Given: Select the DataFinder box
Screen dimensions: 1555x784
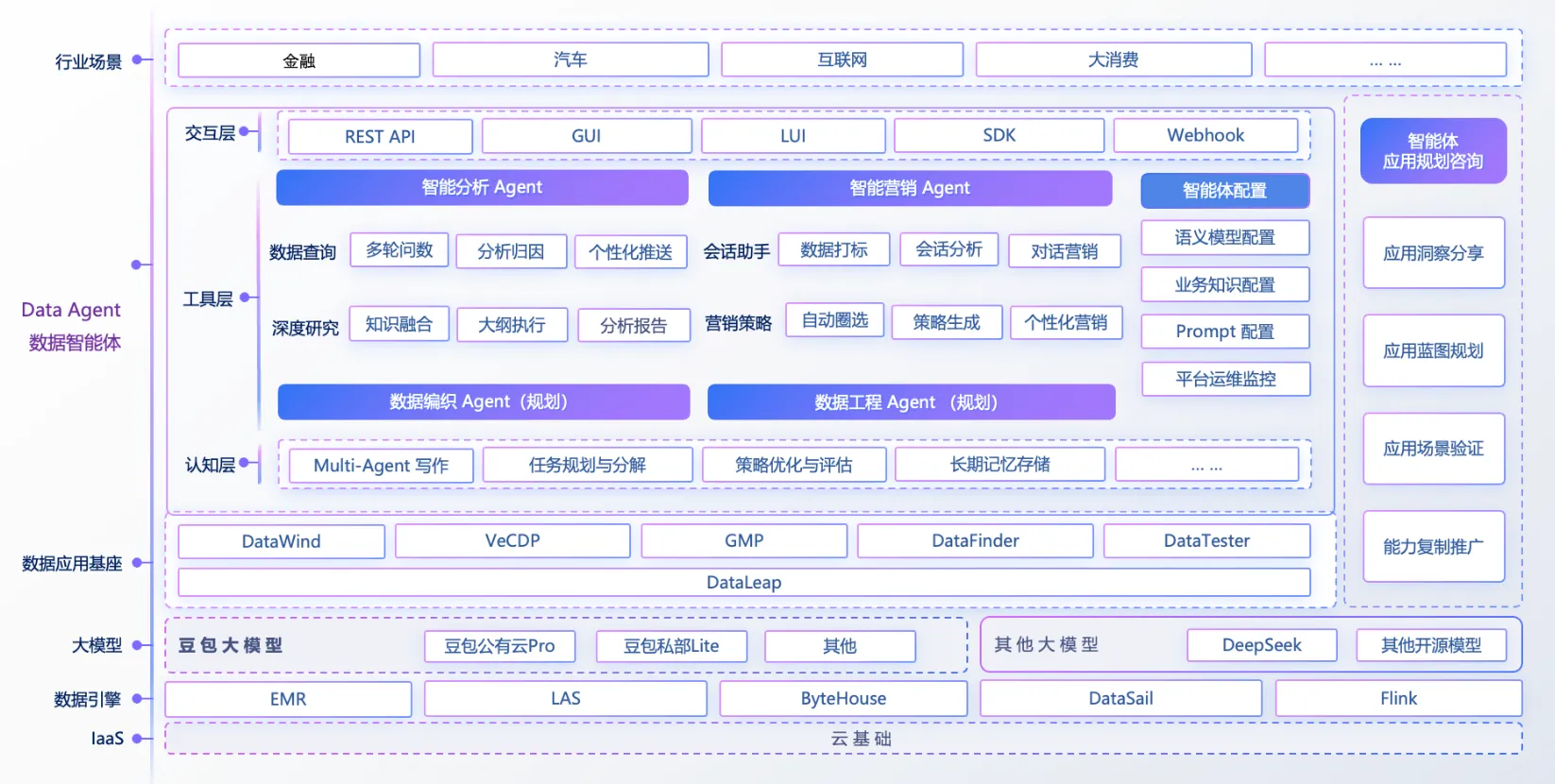Looking at the screenshot, I should point(975,540).
